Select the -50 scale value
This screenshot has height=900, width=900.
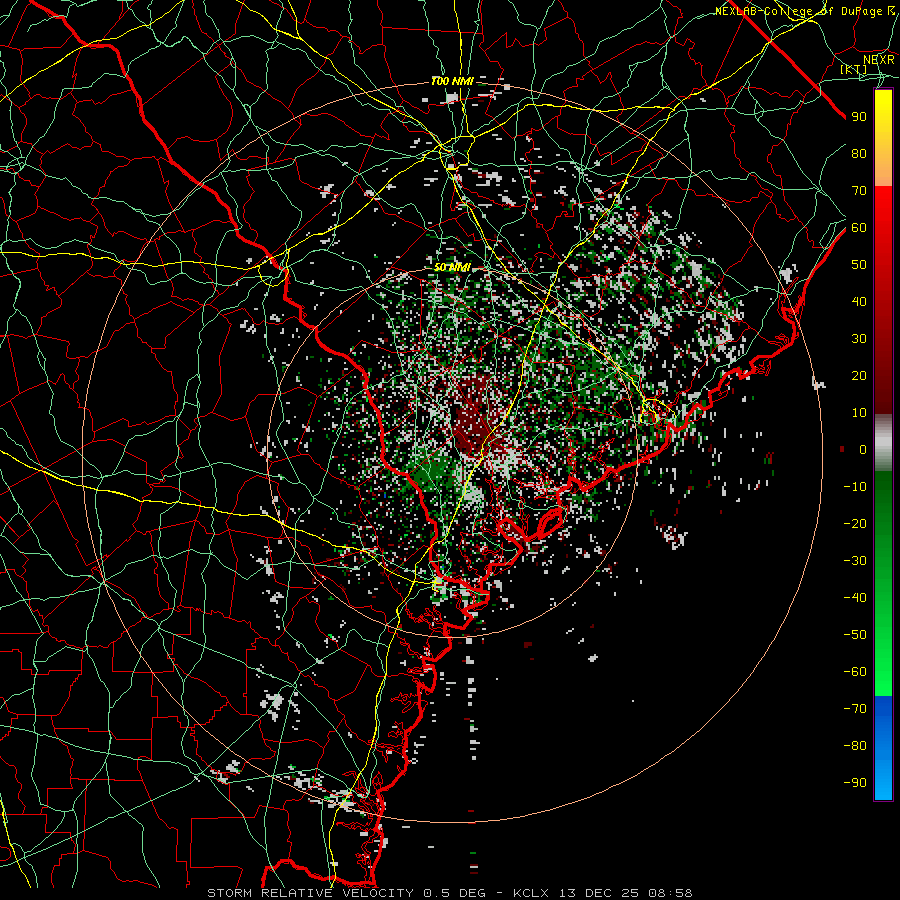pyautogui.click(x=855, y=635)
